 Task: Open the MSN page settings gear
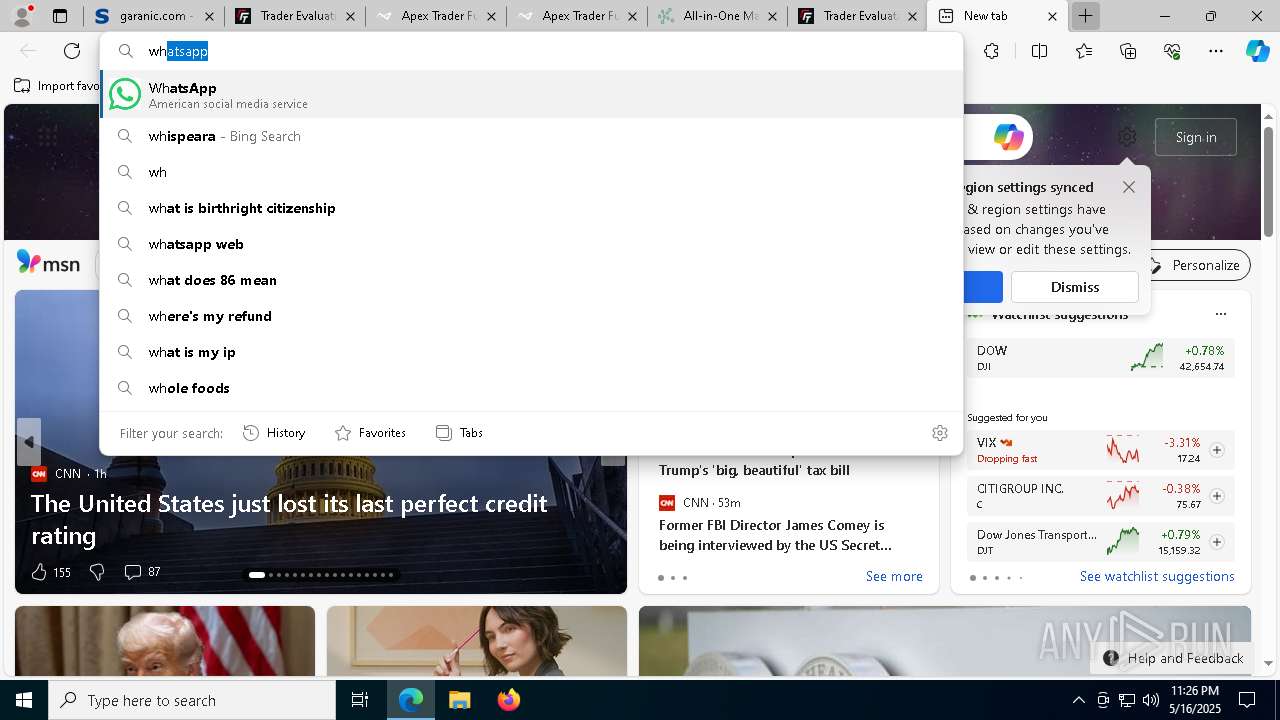point(1127,137)
